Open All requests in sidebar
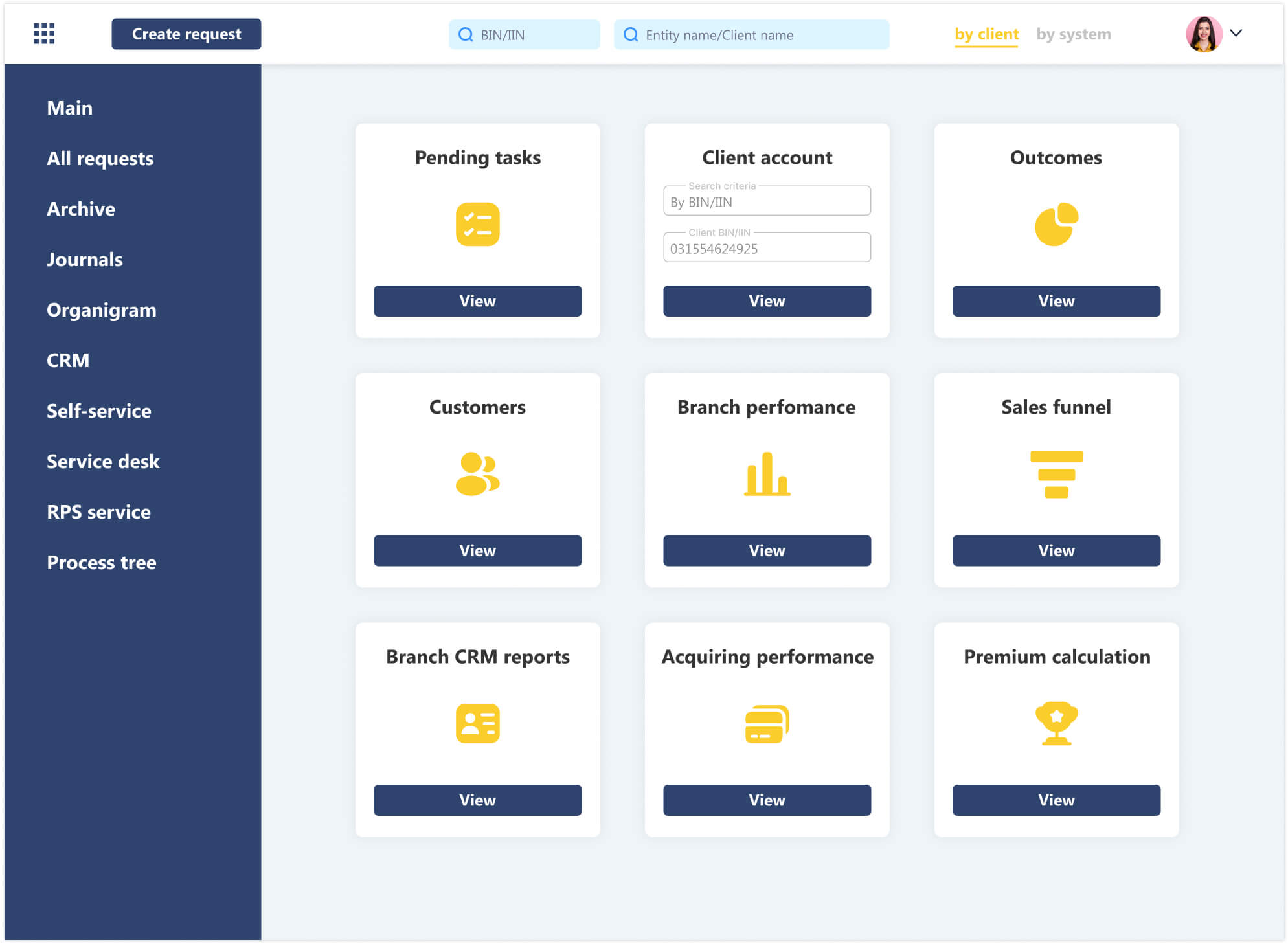 pos(100,159)
